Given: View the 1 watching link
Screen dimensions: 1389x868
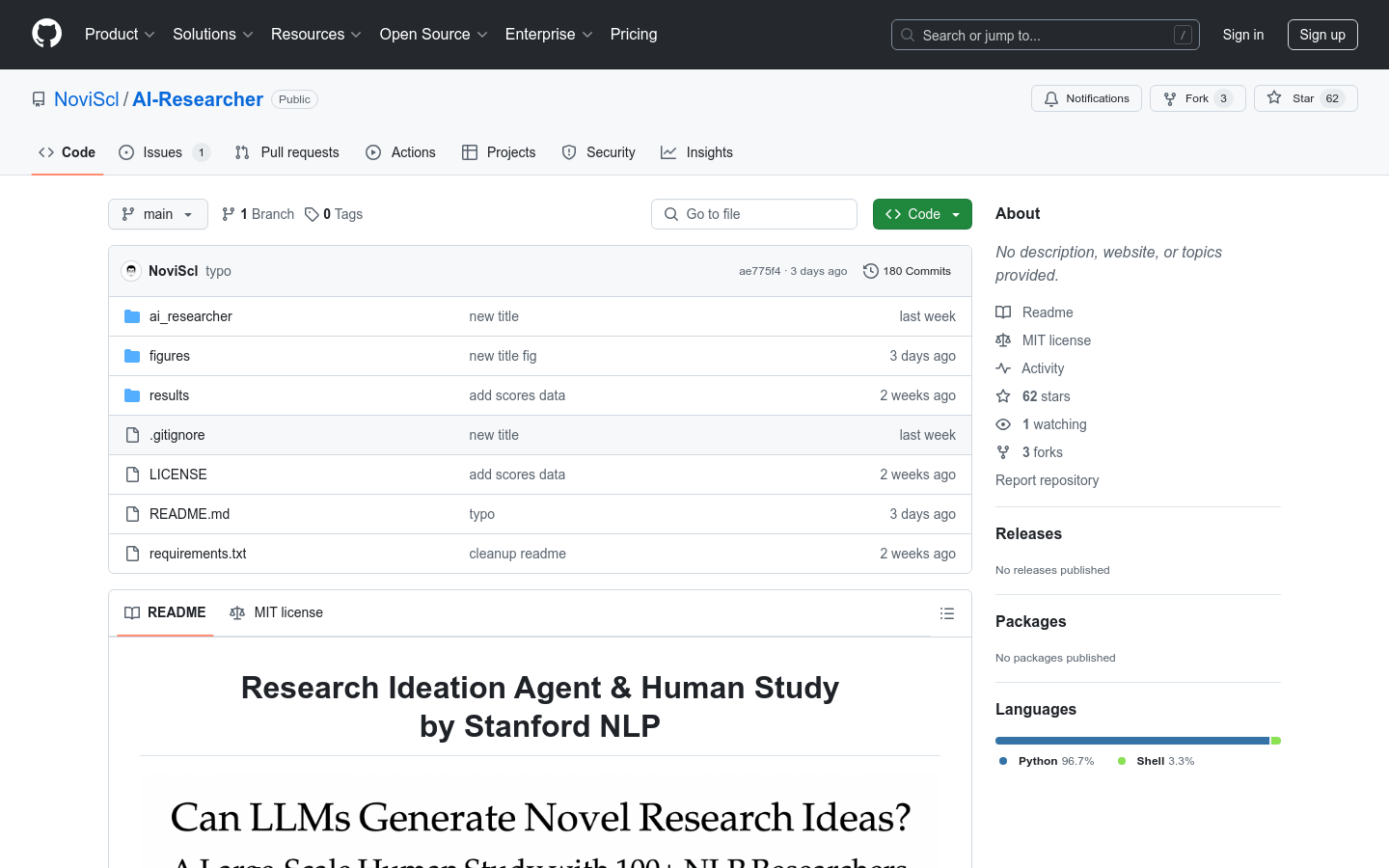Looking at the screenshot, I should coord(1041,424).
